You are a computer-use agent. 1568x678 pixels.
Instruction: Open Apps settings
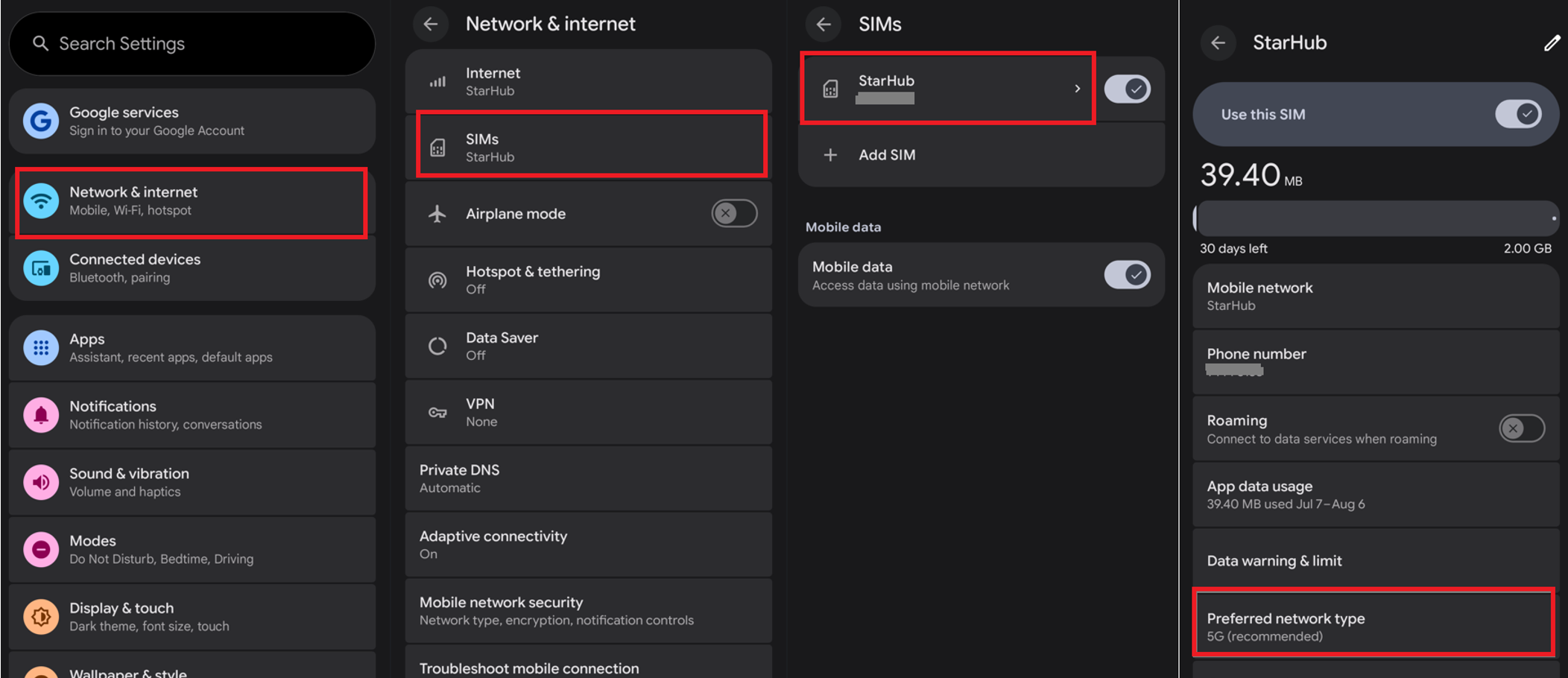coord(192,348)
